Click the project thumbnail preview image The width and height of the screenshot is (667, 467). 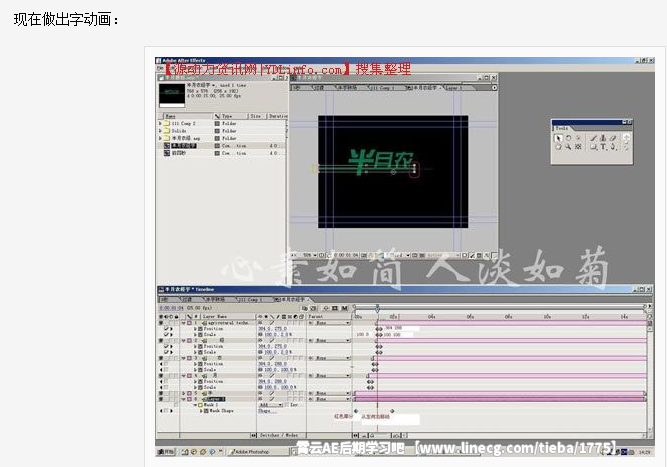(172, 94)
